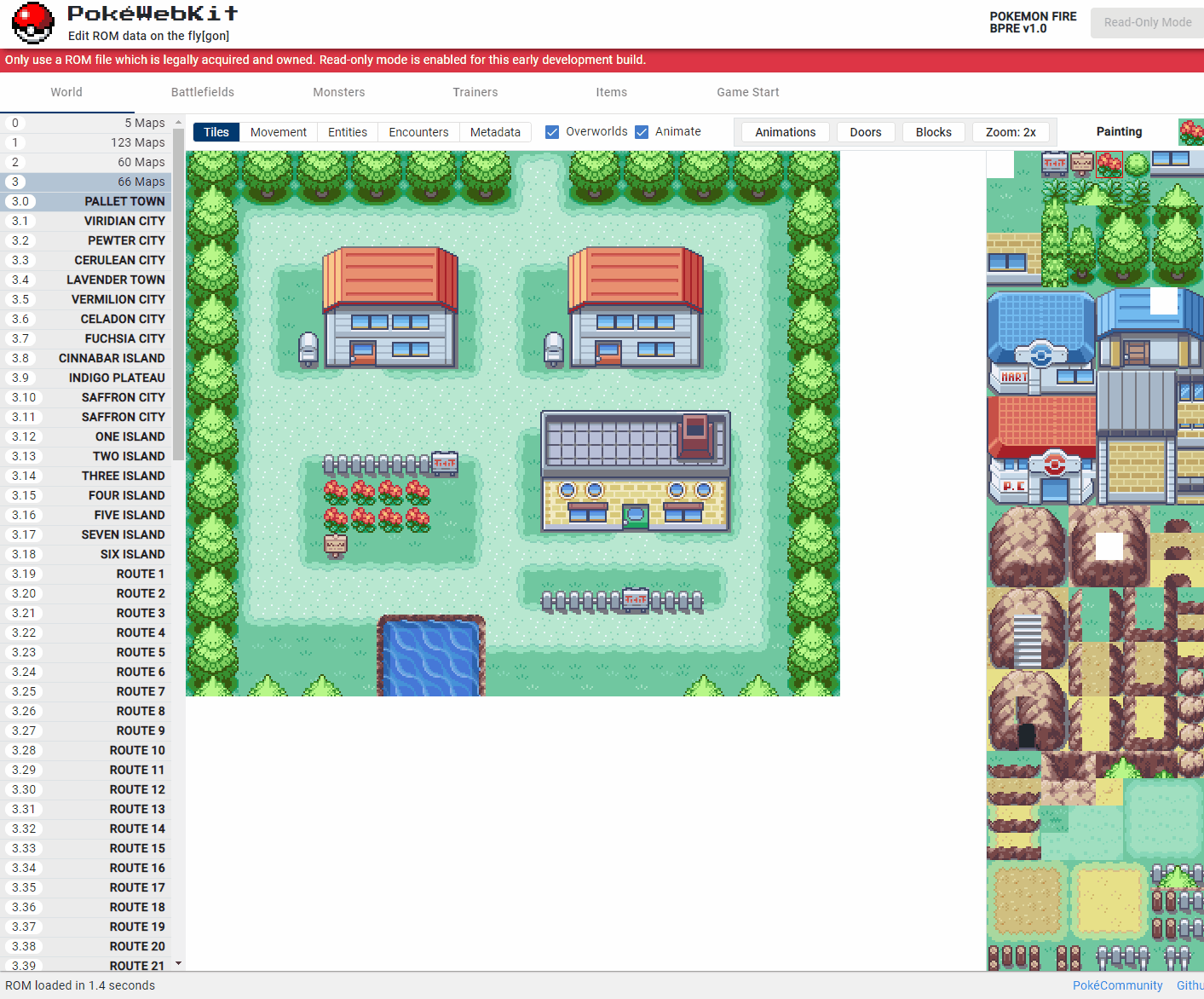The image size is (1204, 999).
Task: Click the map list scrollbar thumb
Action: coord(178,295)
